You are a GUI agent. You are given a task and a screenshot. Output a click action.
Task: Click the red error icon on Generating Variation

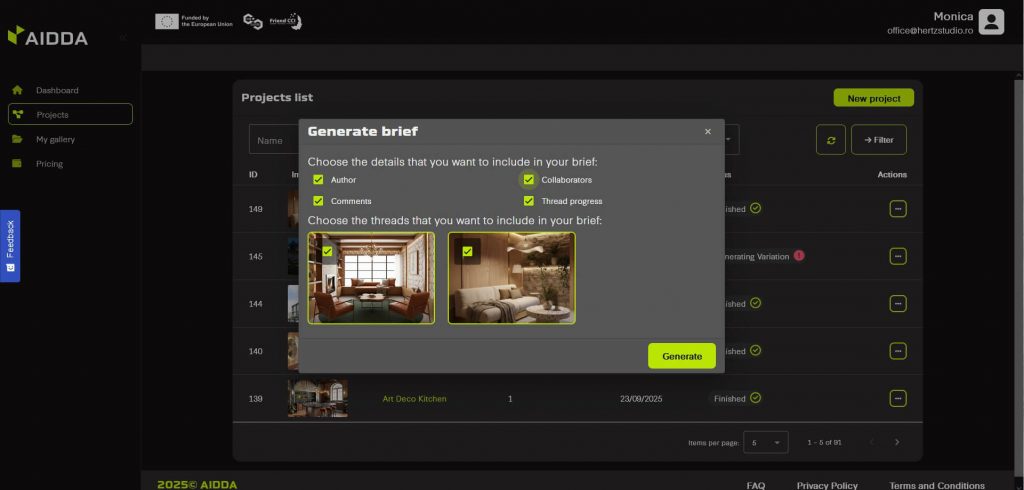(799, 256)
